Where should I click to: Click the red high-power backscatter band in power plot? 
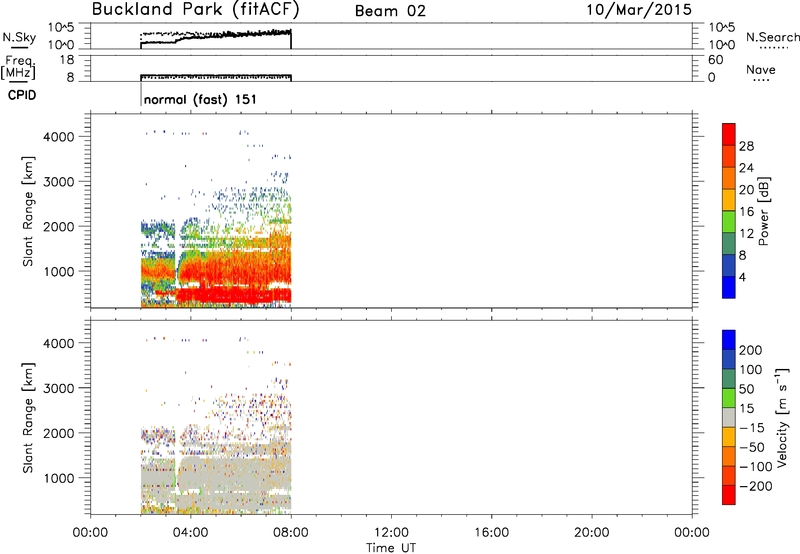234,295
